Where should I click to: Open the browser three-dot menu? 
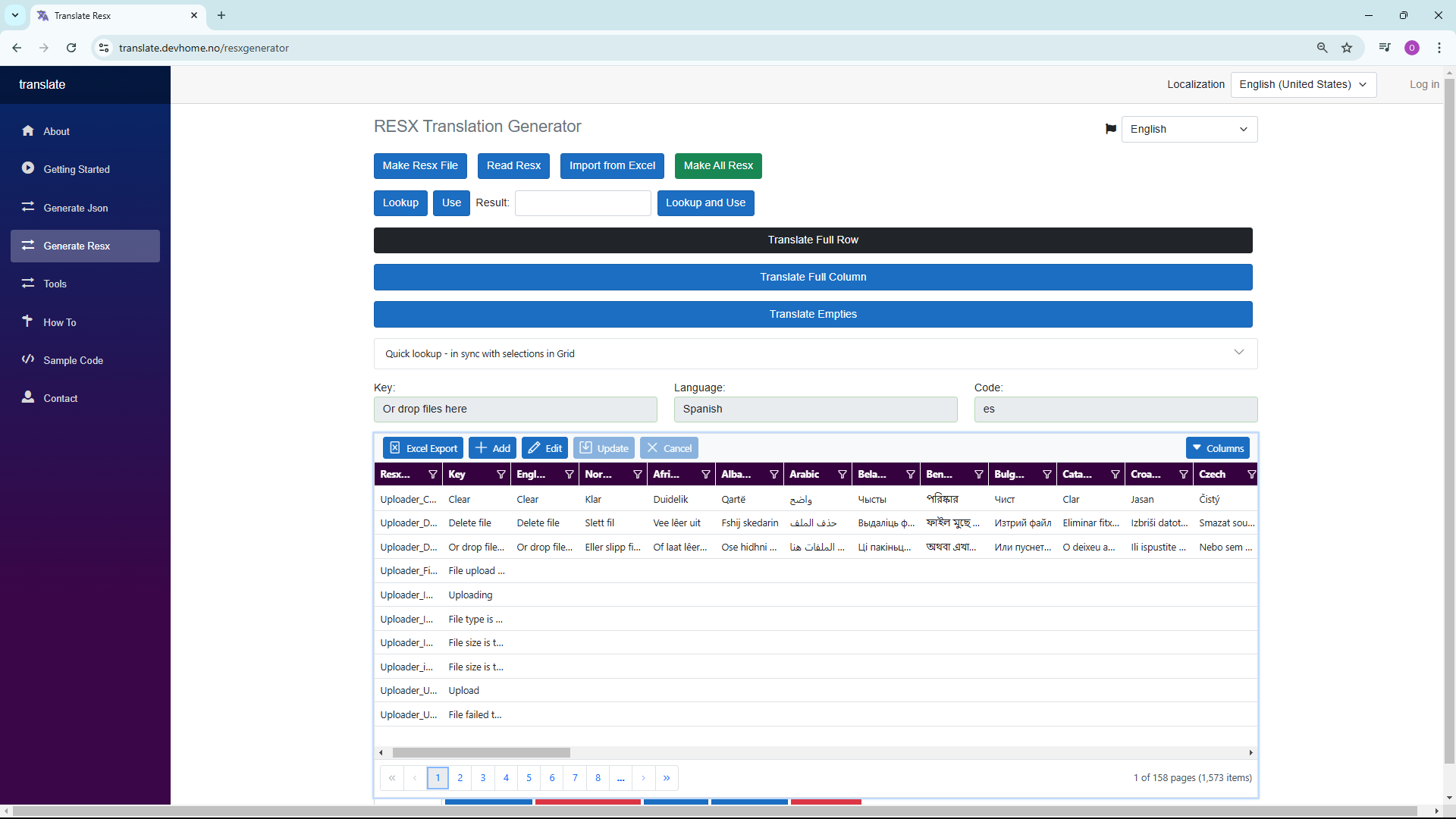click(x=1439, y=48)
